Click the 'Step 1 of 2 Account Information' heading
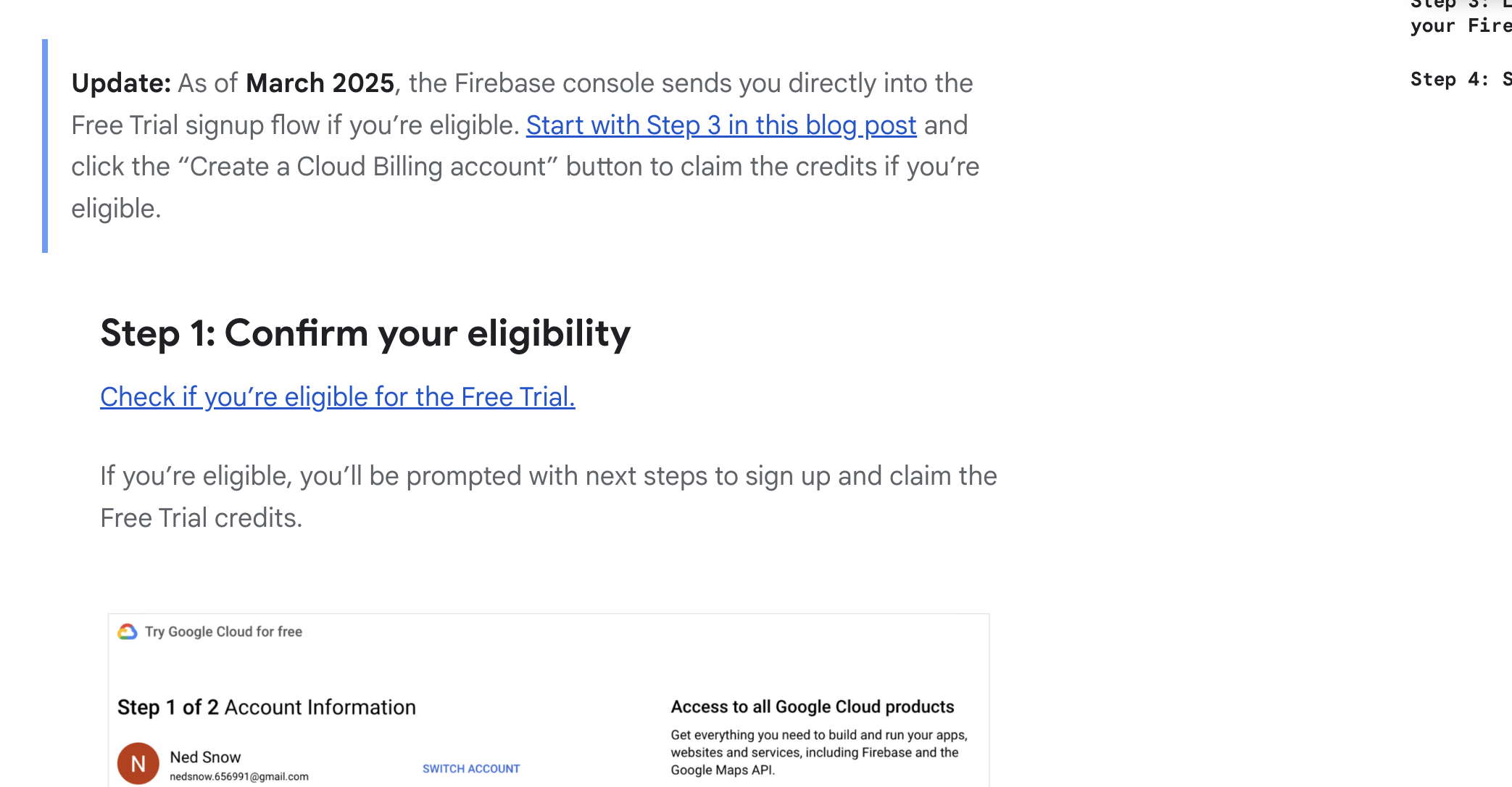1512x787 pixels. point(266,707)
